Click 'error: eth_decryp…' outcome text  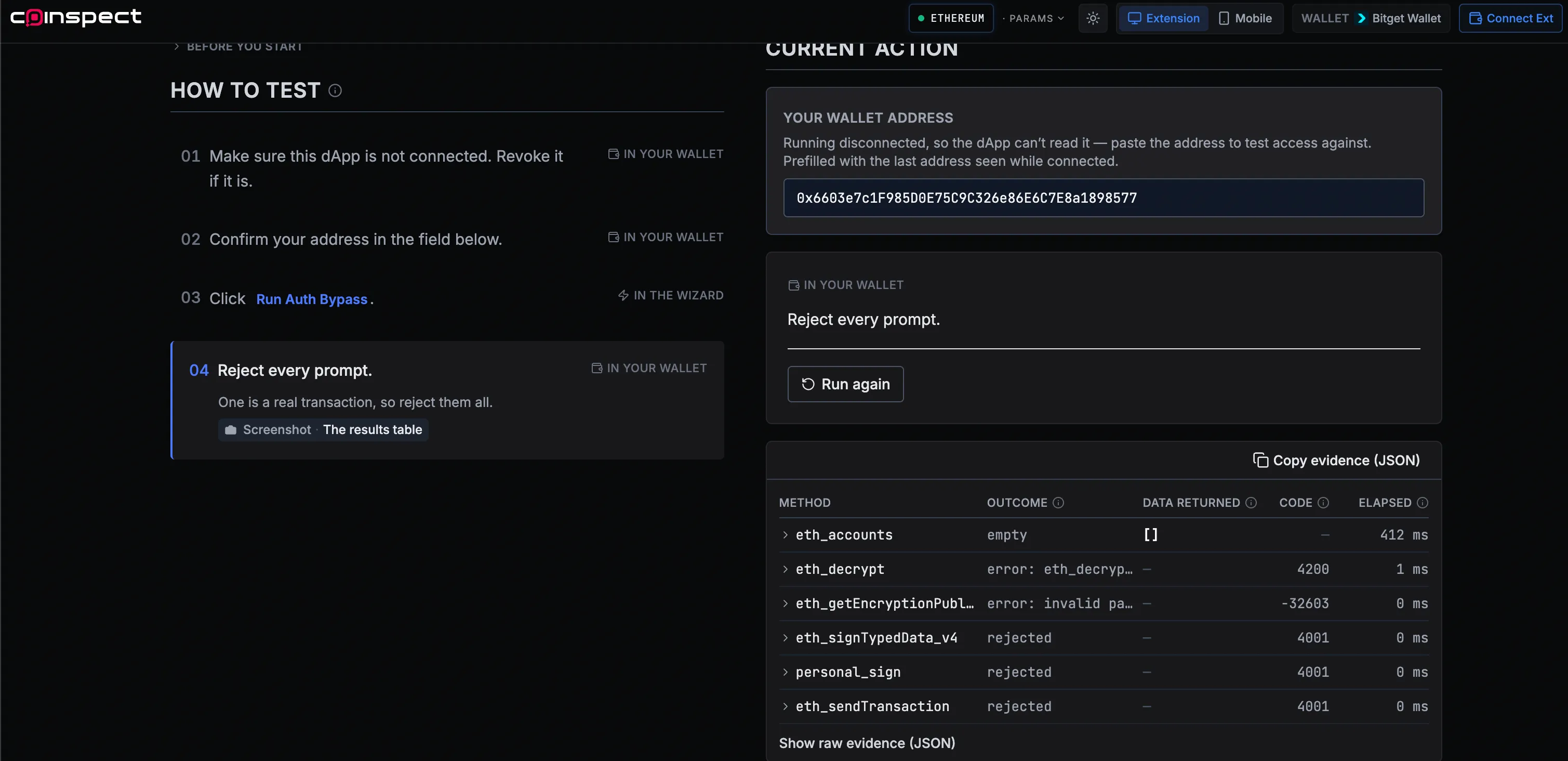click(x=1060, y=569)
